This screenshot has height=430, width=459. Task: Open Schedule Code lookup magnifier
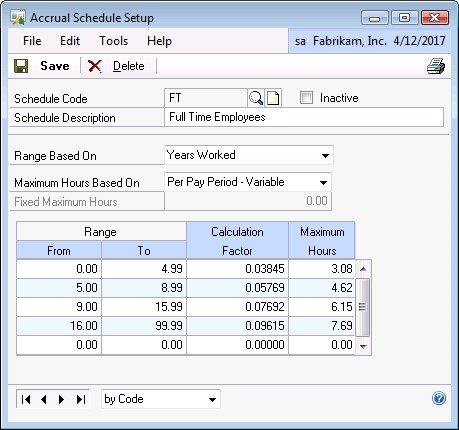256,98
